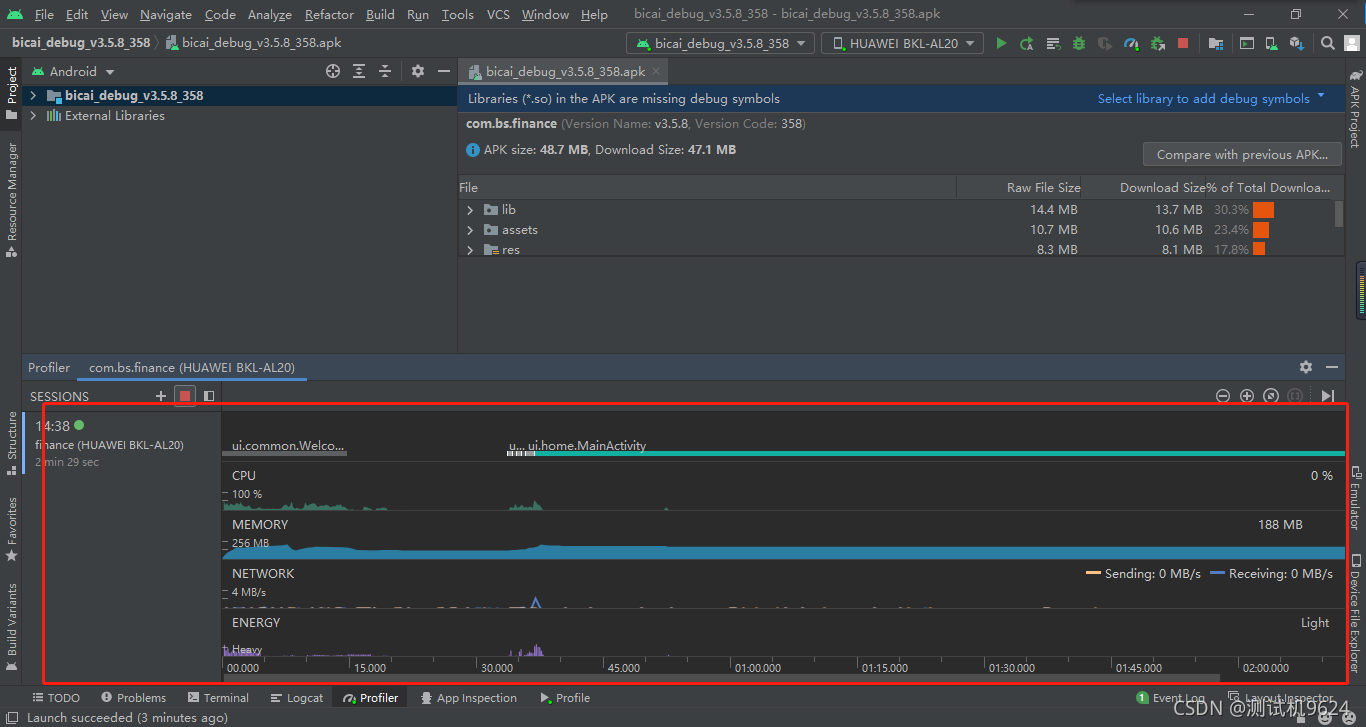Run the app with green play icon
The image size is (1366, 727).
pos(1001,43)
